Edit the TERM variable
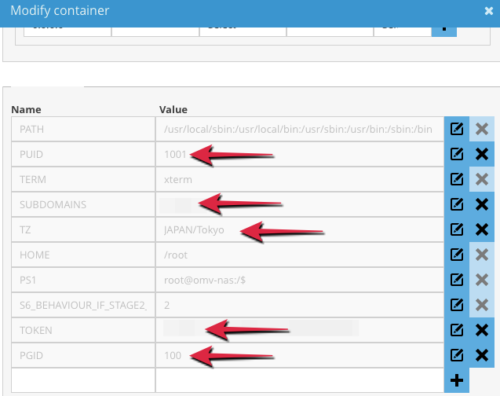This screenshot has width=500, height=396. coord(457,179)
